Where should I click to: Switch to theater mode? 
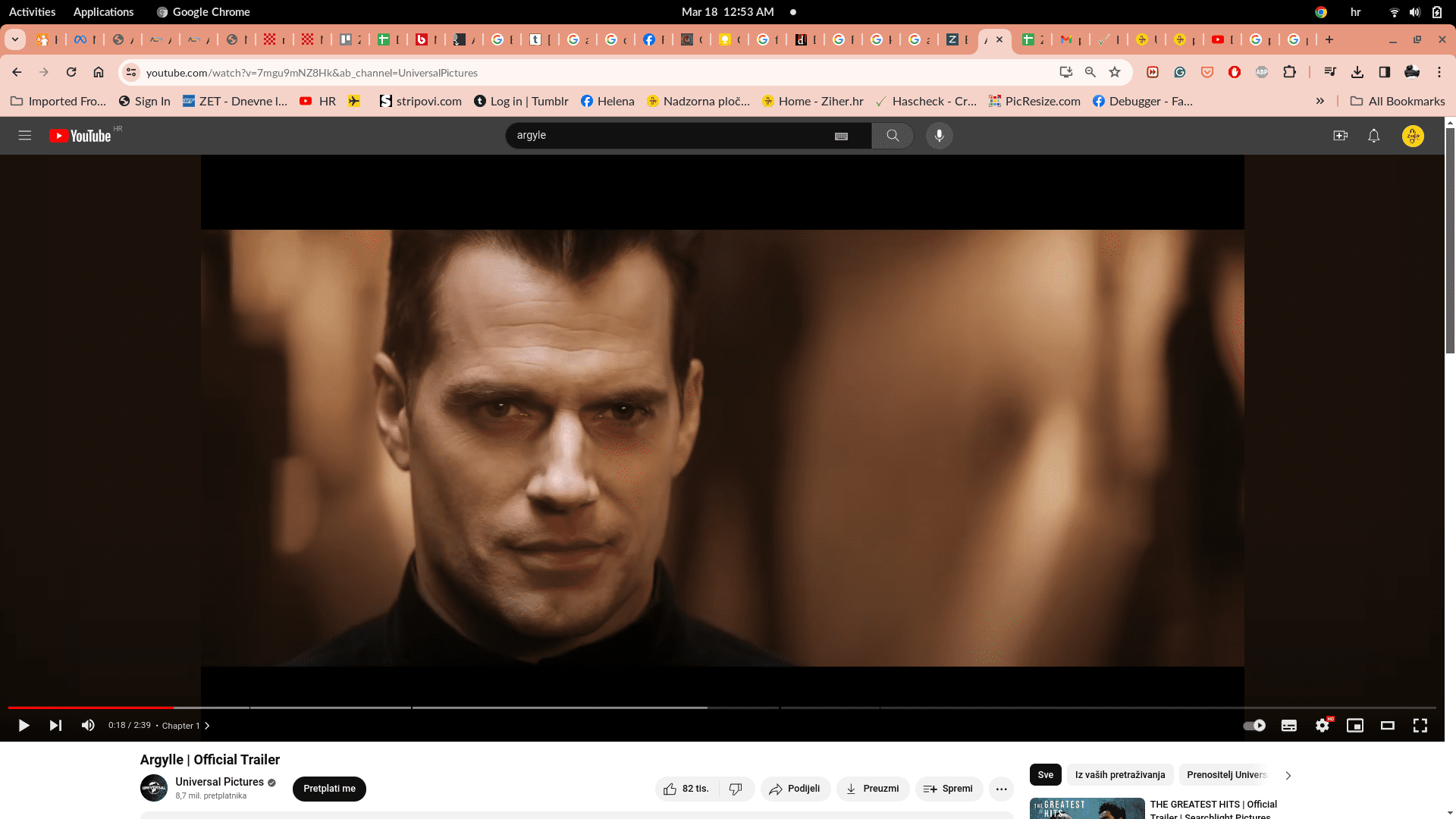coord(1388,726)
